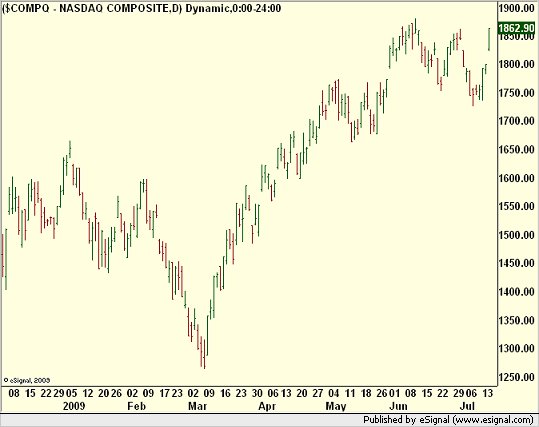
Task: Click the latest green bar near 1862.90
Action: coord(489,39)
